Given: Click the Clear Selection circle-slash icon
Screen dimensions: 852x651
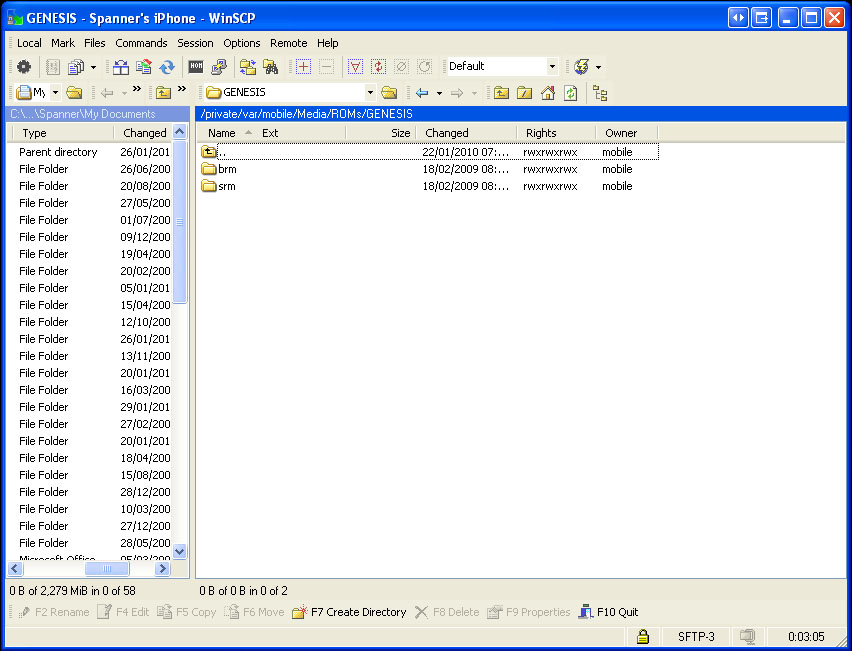Looking at the screenshot, I should [401, 67].
